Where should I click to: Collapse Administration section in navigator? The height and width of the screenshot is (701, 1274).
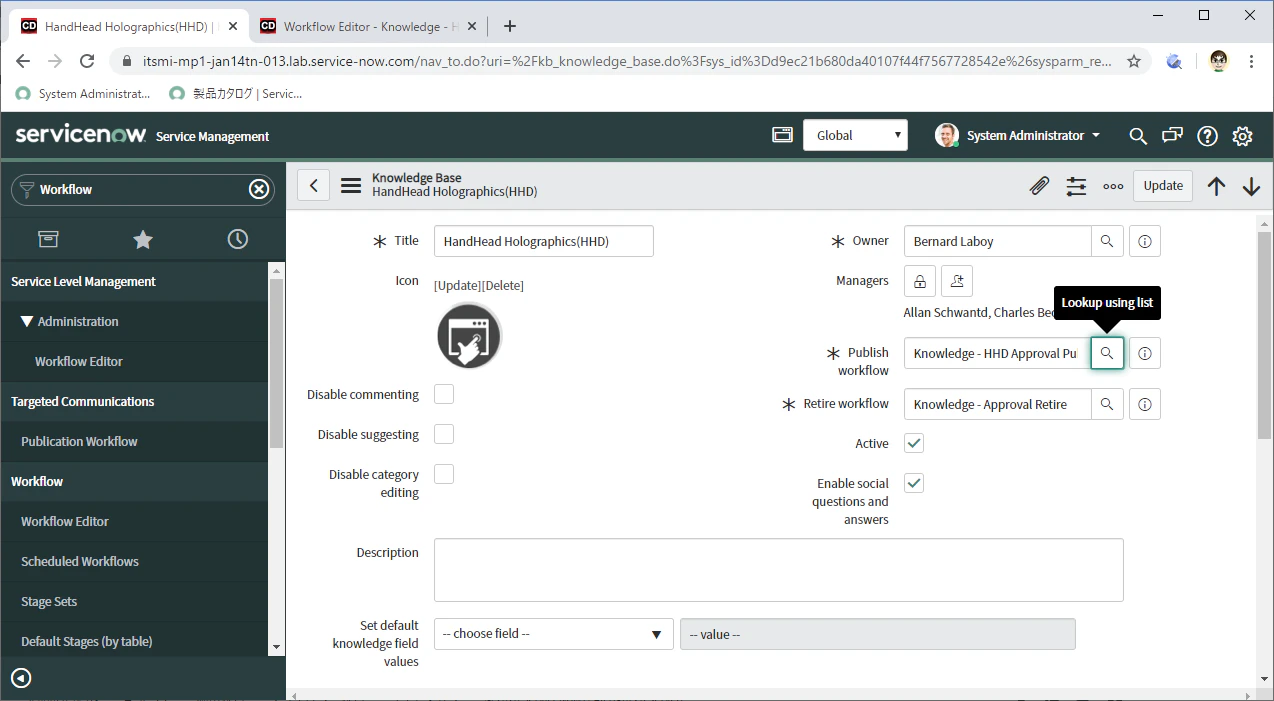[135, 321]
